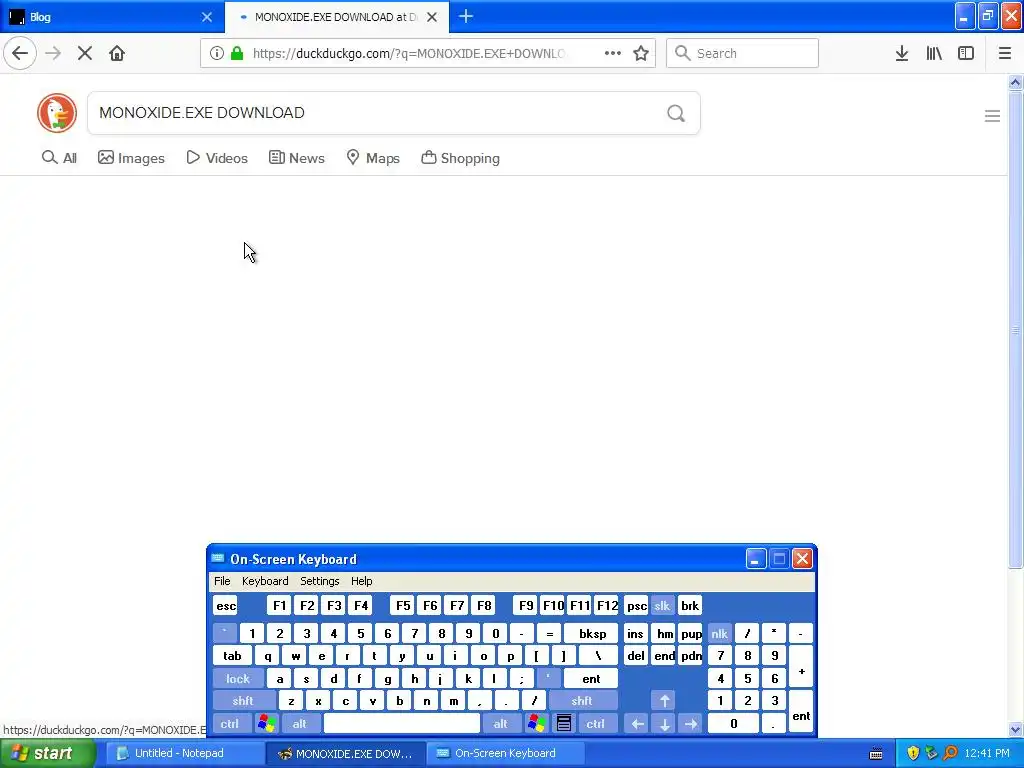Click the bksp key on On-Screen Keyboard

(592, 633)
